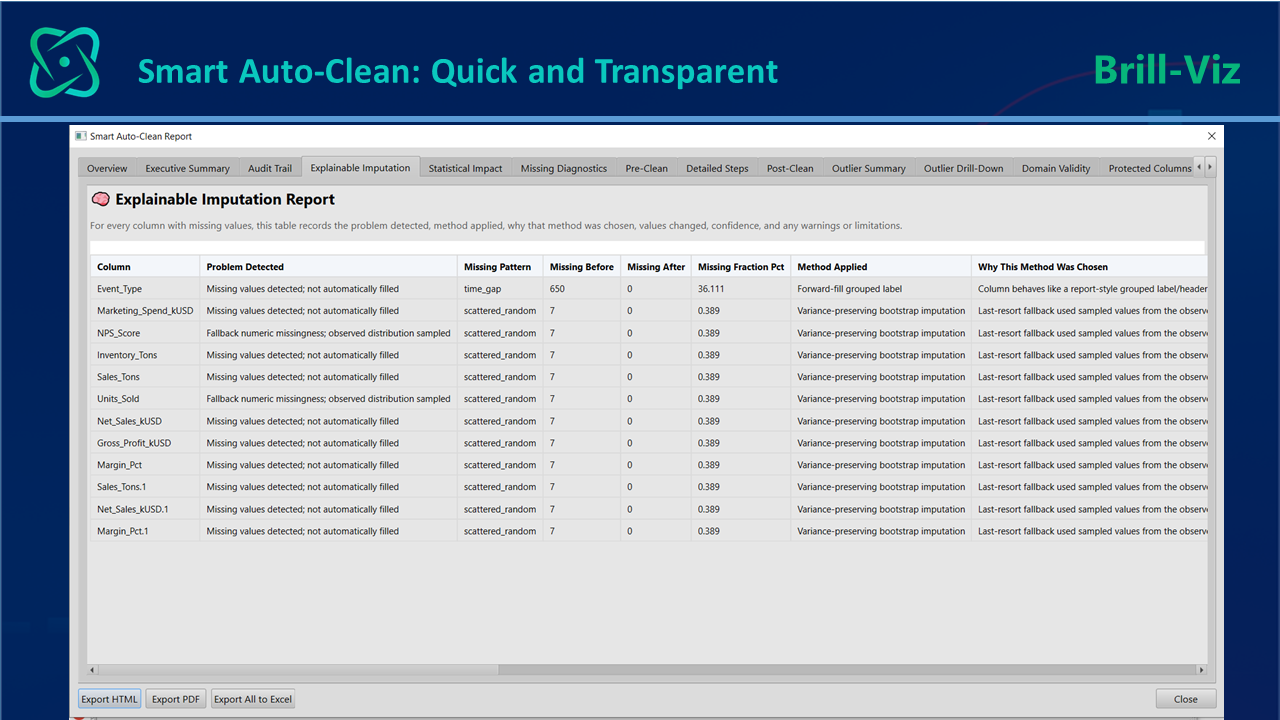Click the Close button at bottom right
Screen dimensions: 1280x720
click(x=1186, y=699)
